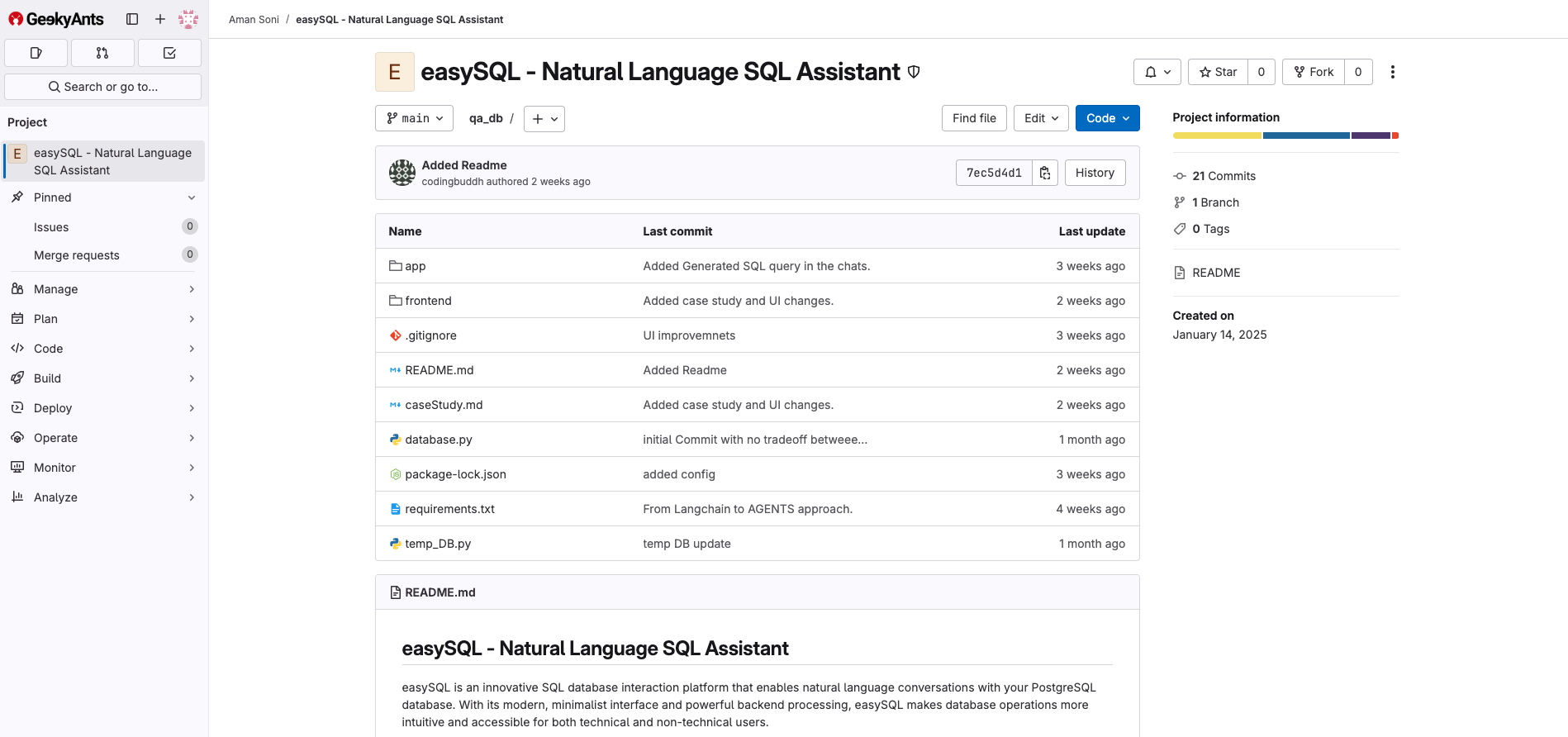1568x737 pixels.
Task: Click the large project avatar E
Action: pos(395,72)
